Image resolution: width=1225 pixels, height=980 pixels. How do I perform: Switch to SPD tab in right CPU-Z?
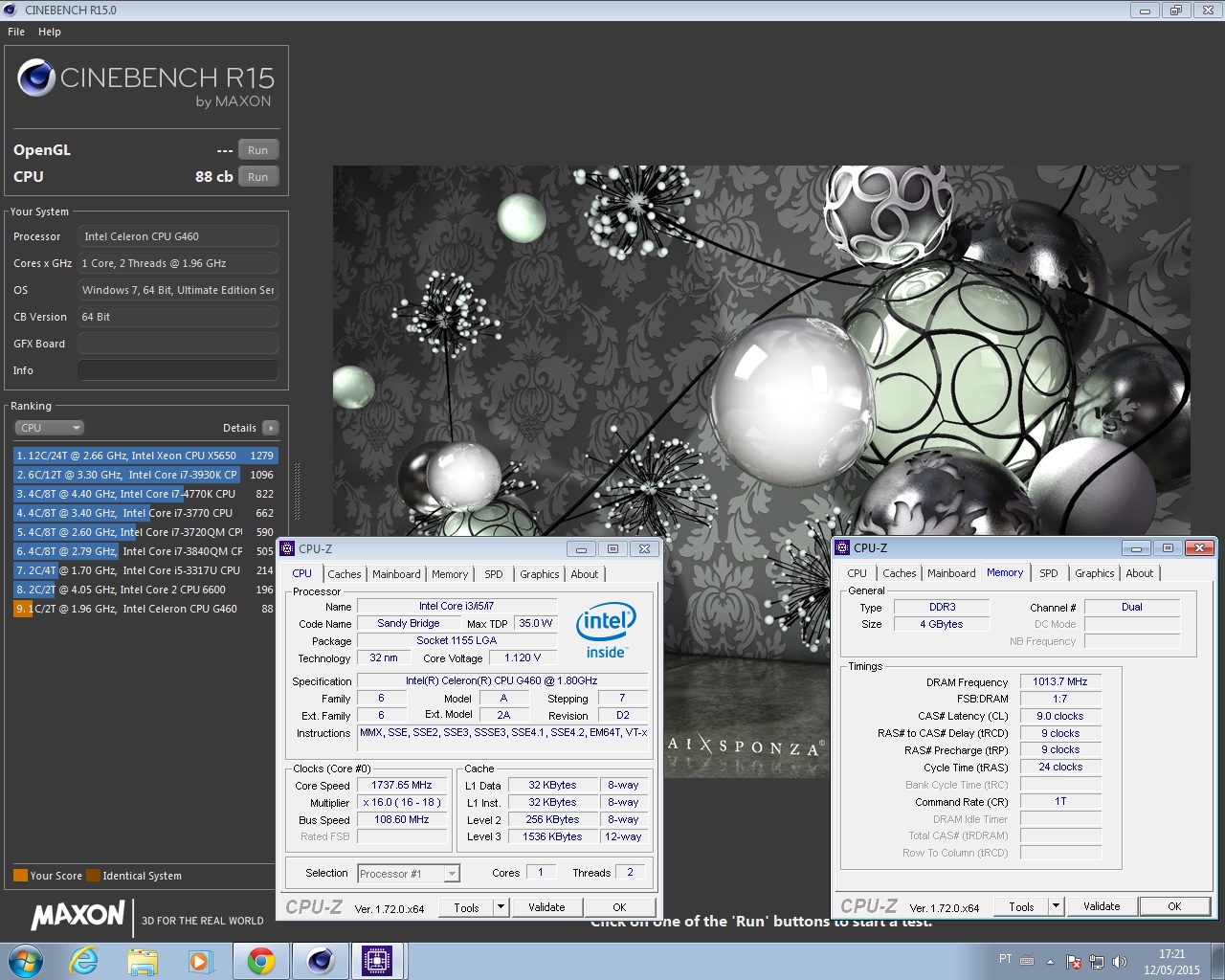tap(1049, 573)
